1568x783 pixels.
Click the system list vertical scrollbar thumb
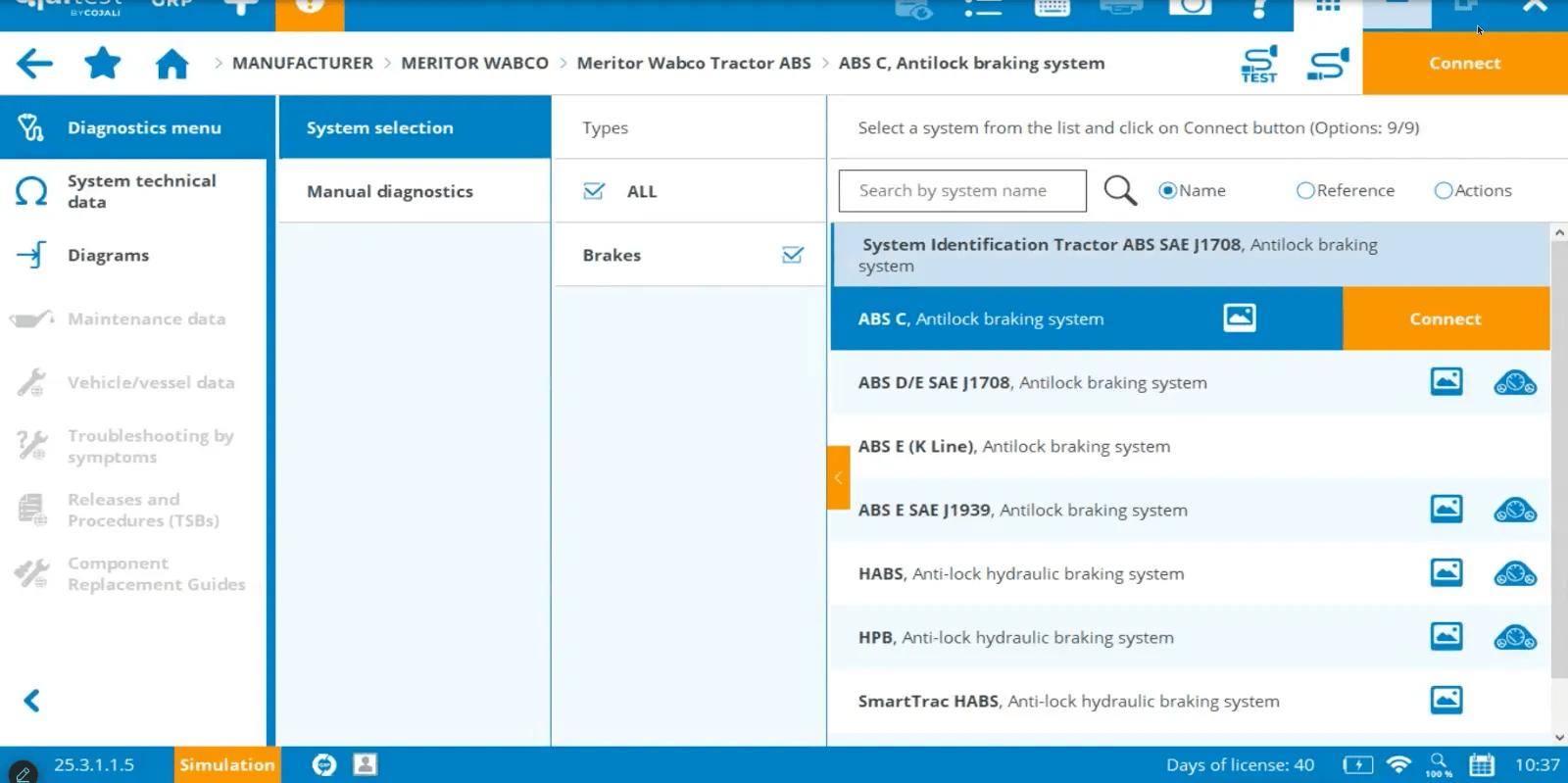(1559, 461)
